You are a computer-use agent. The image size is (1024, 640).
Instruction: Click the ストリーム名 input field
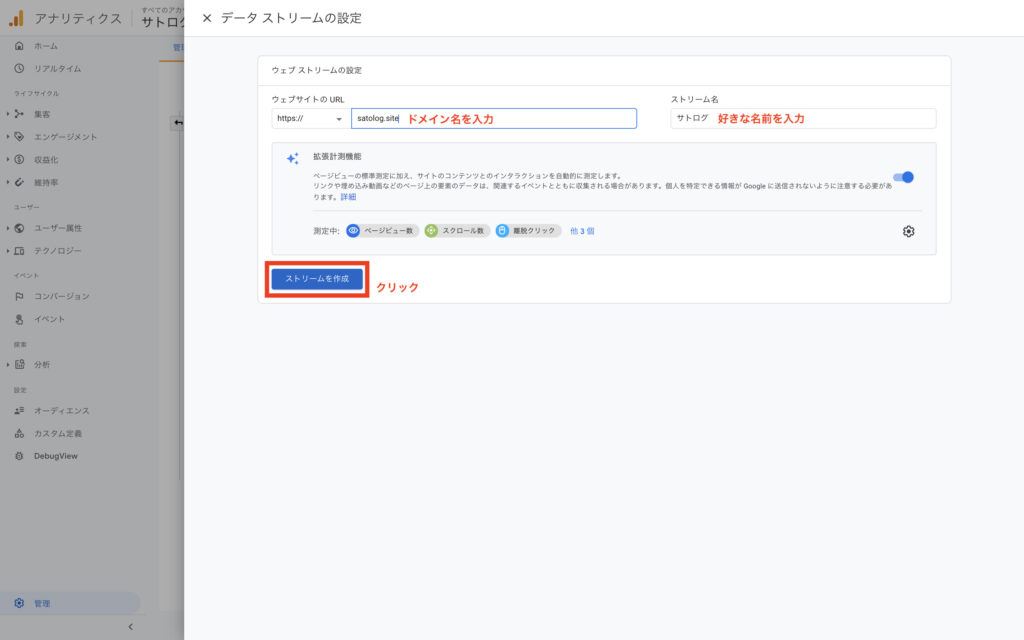click(803, 118)
